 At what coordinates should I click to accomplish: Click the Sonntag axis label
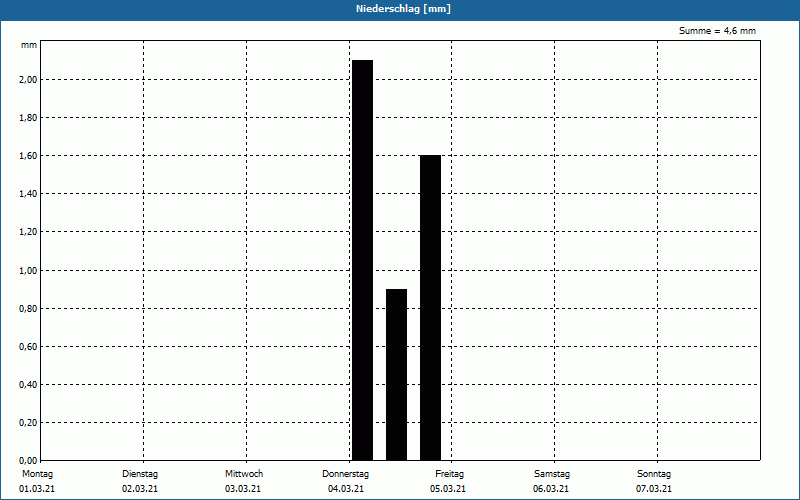tap(654, 474)
